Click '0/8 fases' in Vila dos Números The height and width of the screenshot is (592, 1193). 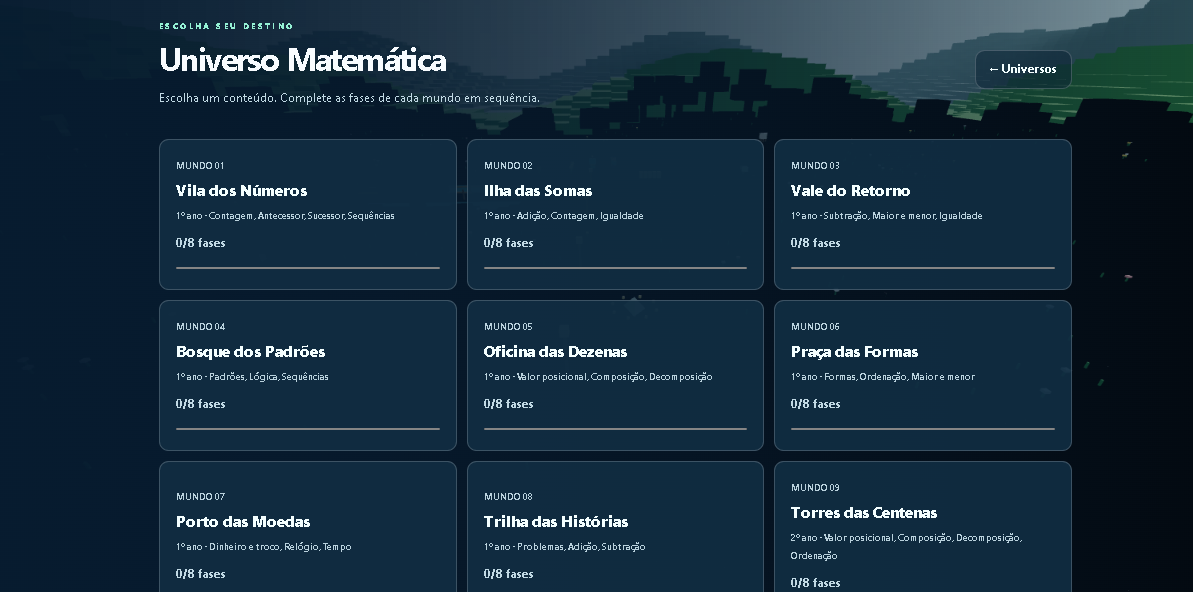pyautogui.click(x=201, y=243)
